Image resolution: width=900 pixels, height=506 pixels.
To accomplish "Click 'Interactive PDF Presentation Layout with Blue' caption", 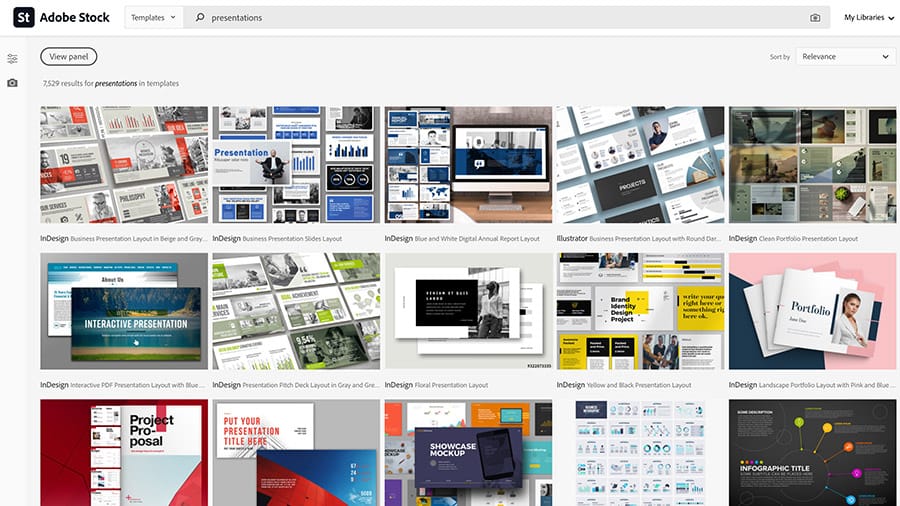I will pos(123,385).
